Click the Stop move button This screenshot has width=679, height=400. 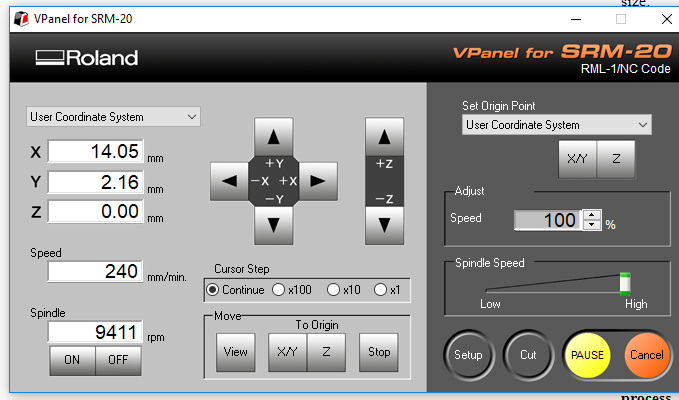click(379, 352)
